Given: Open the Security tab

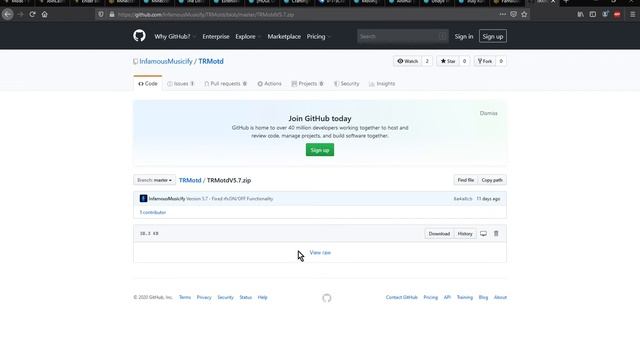Looking at the screenshot, I should point(347,84).
